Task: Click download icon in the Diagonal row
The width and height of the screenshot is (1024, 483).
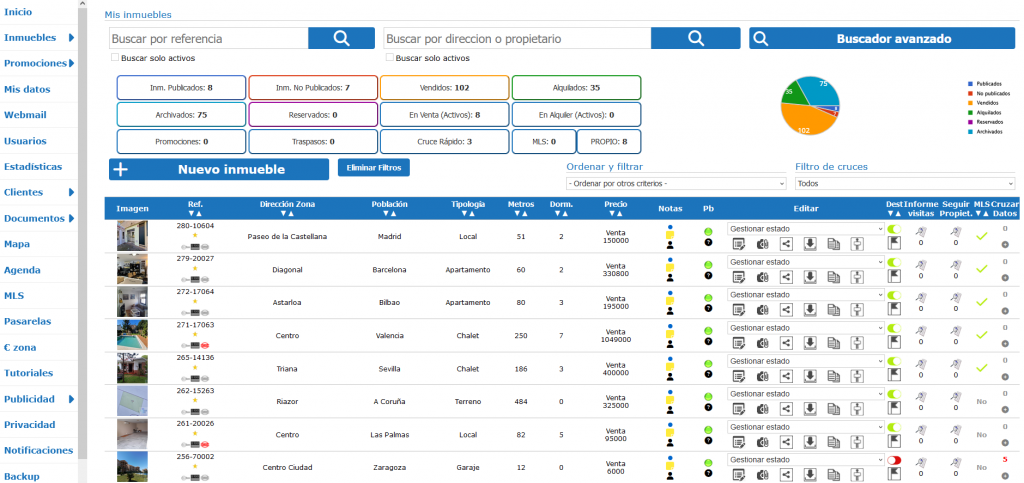Action: point(810,276)
